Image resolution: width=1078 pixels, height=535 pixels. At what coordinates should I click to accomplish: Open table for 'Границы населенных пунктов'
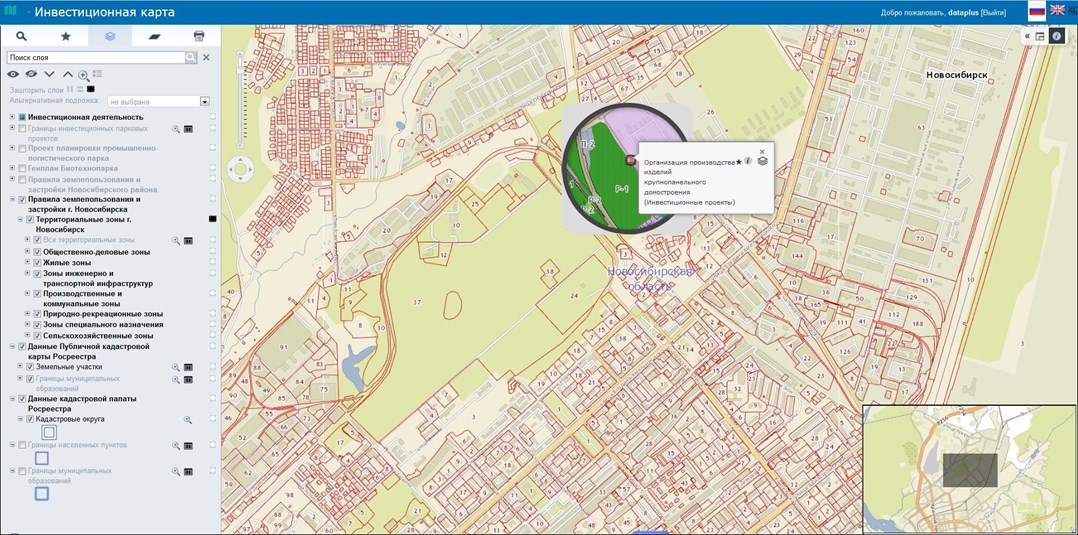click(188, 446)
